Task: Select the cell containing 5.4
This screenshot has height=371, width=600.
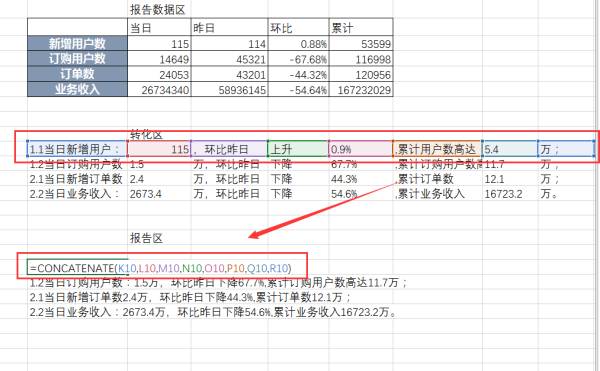Action: point(510,149)
